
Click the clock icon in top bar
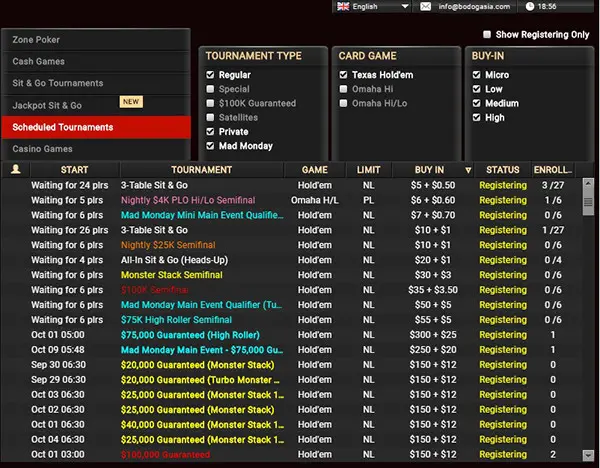[530, 7]
